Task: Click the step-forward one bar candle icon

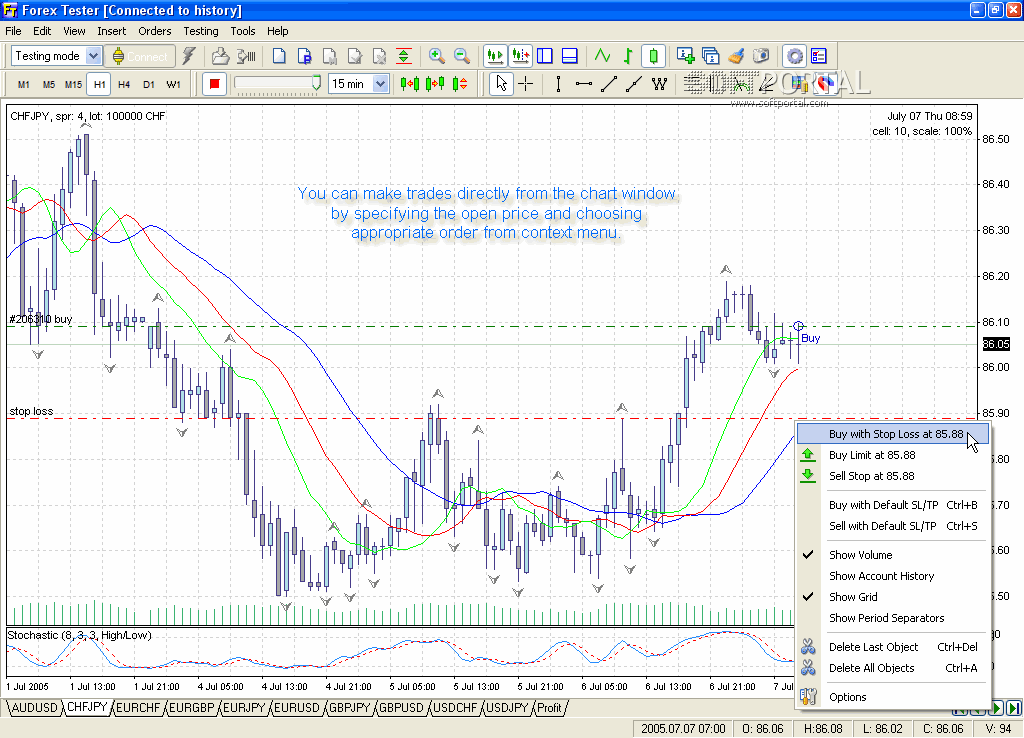Action: coord(435,84)
